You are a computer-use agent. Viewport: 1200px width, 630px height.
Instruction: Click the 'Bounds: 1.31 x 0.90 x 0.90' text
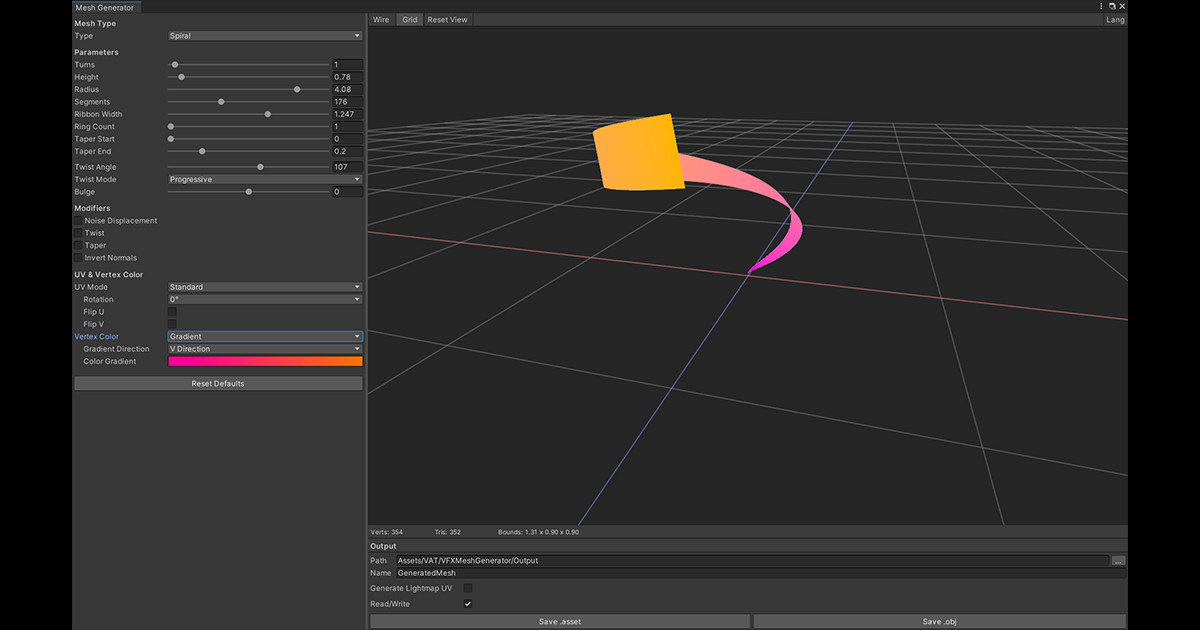tap(538, 532)
